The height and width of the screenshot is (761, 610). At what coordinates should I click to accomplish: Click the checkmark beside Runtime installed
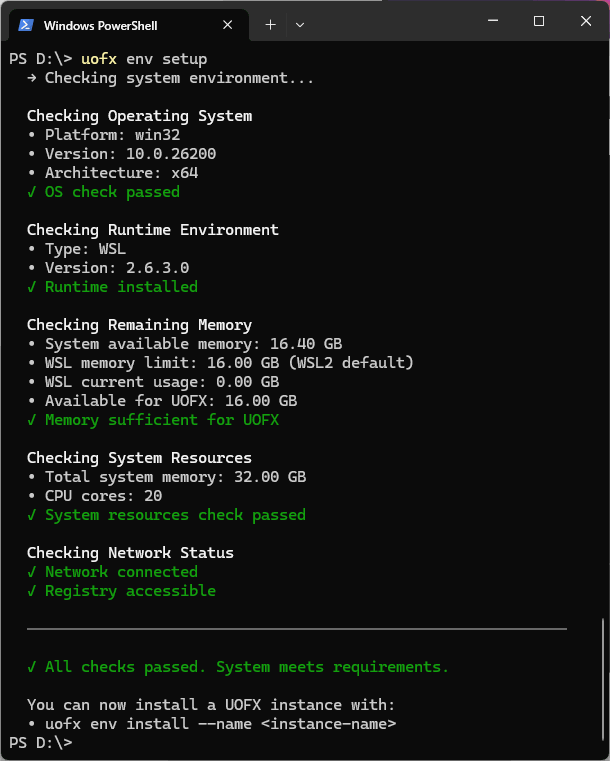pos(32,287)
